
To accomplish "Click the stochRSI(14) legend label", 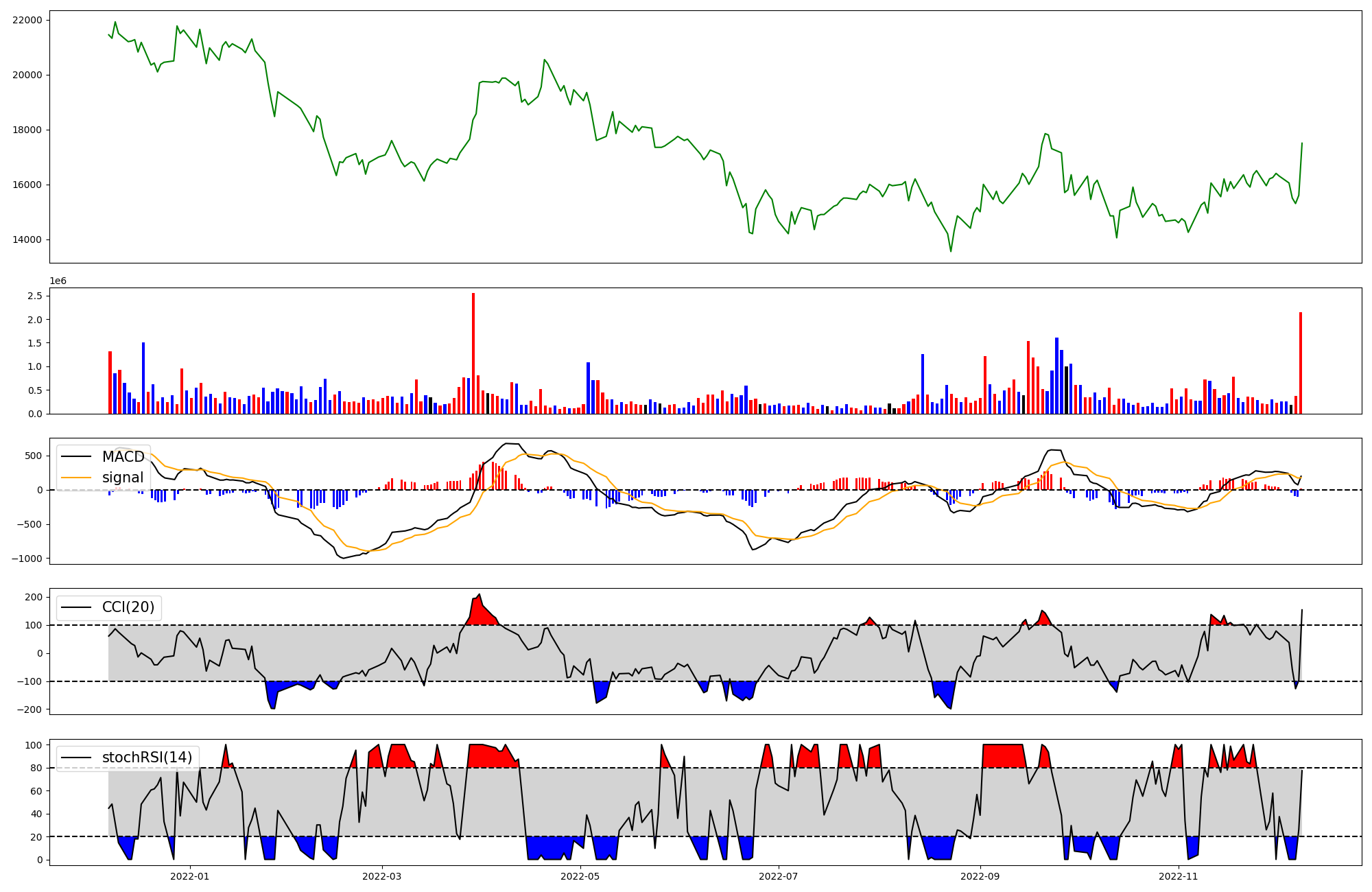I will [147, 758].
